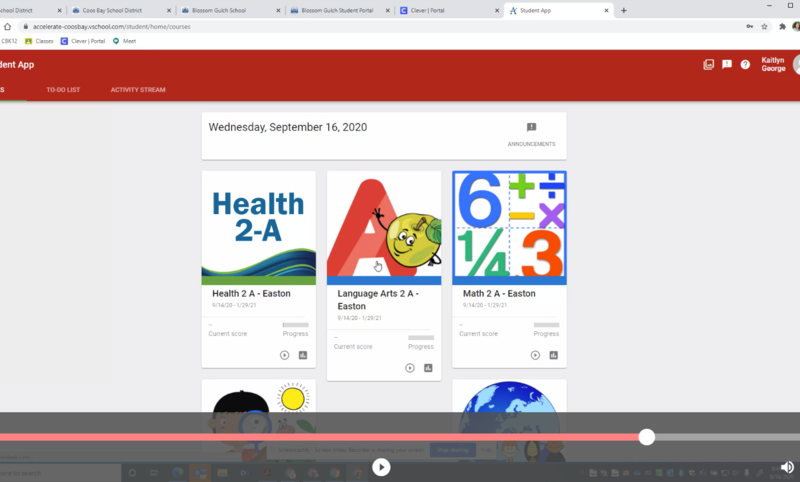This screenshot has width=800, height=482.
Task: View the Health 2 A gradebook chart icon
Action: (x=303, y=355)
